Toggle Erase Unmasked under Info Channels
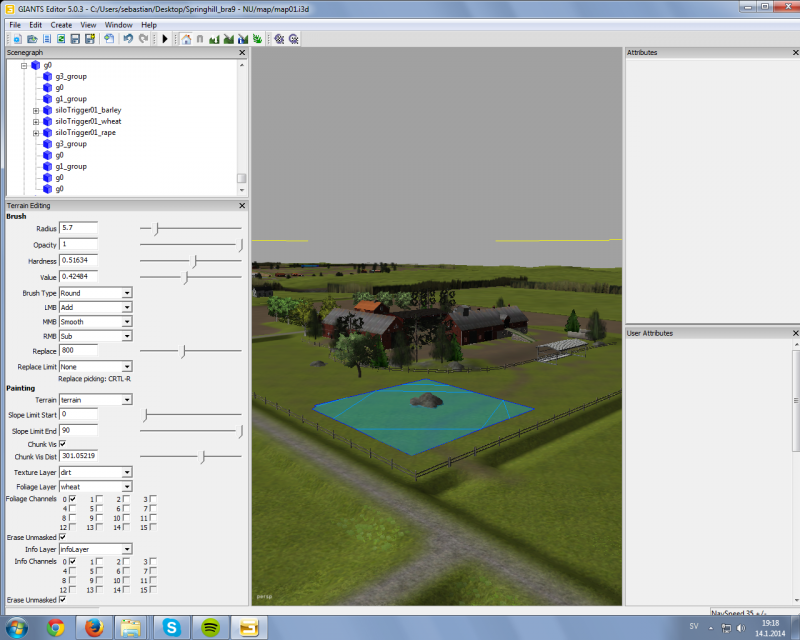800x640 pixels. [x=63, y=600]
